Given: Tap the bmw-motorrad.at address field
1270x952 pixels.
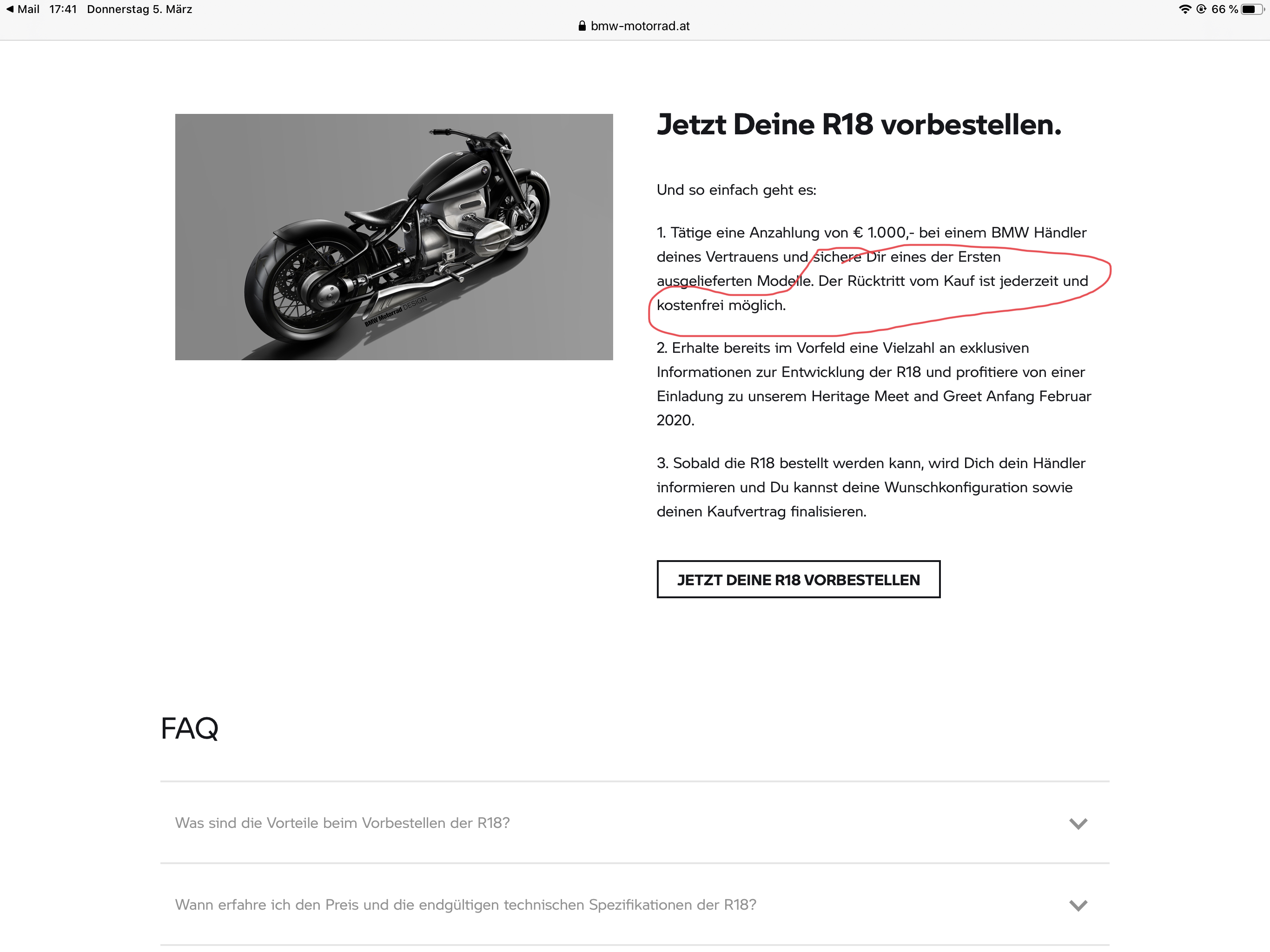Looking at the screenshot, I should click(x=635, y=26).
